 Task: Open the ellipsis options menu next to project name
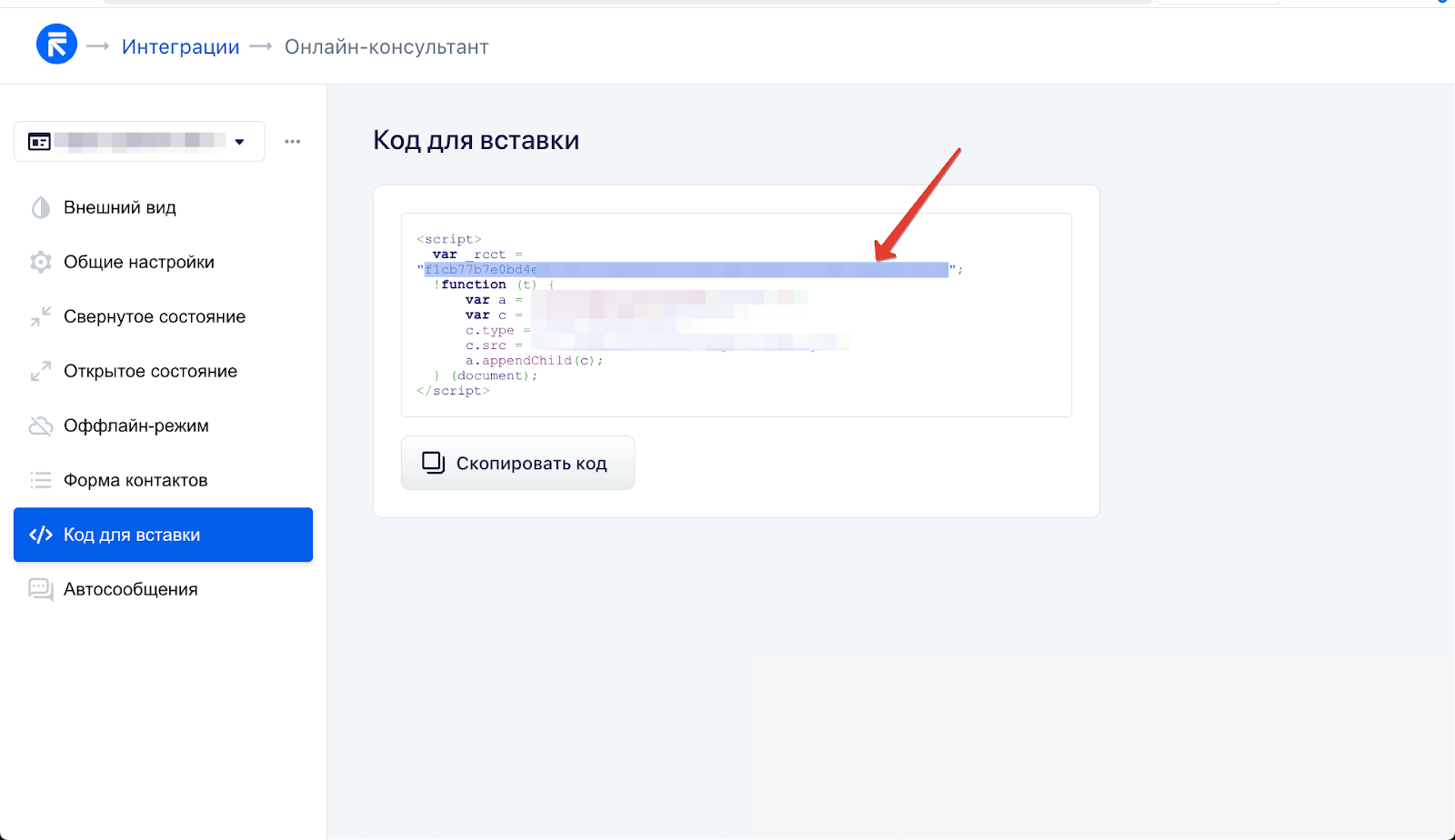(x=292, y=141)
